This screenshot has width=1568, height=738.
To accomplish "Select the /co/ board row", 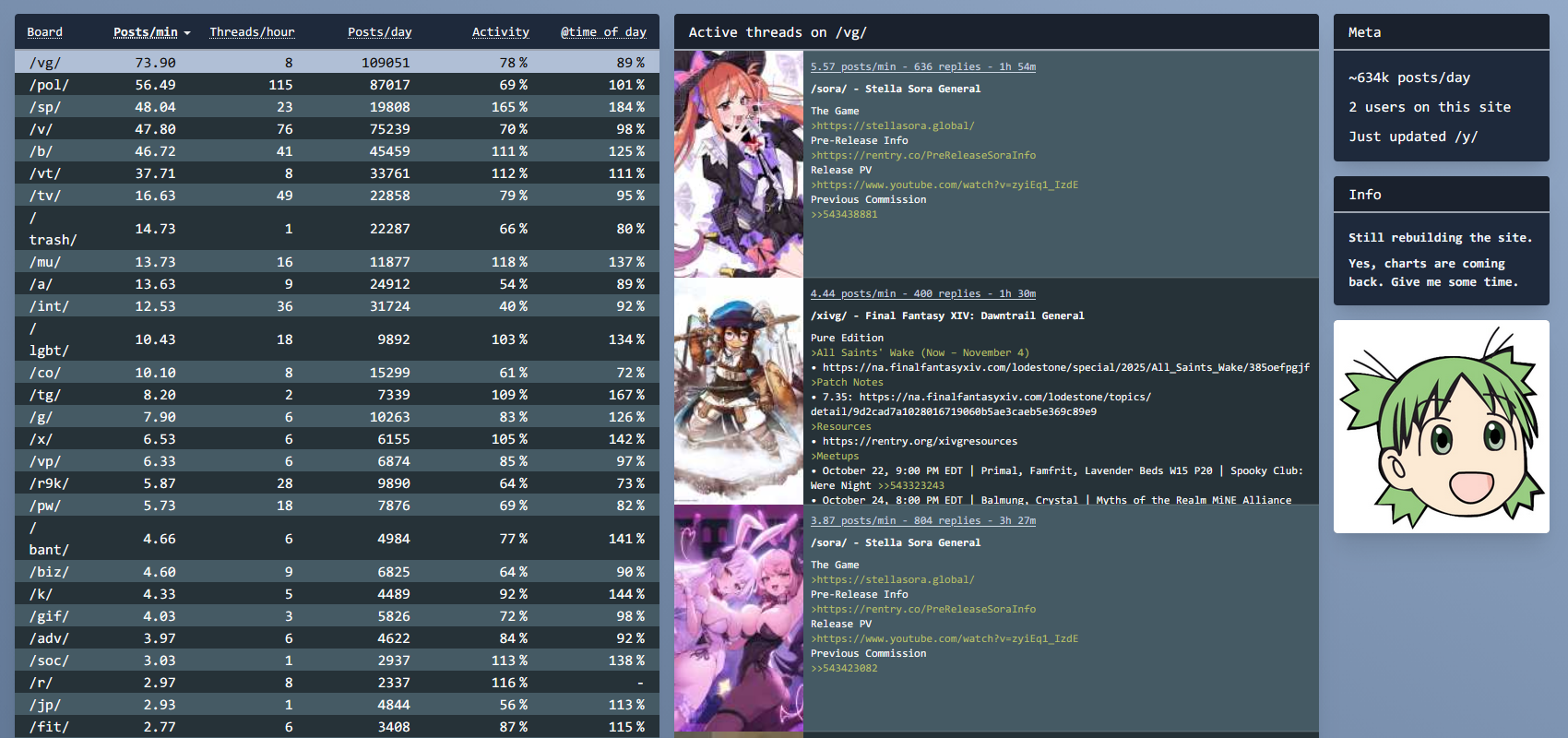I will pos(337,373).
